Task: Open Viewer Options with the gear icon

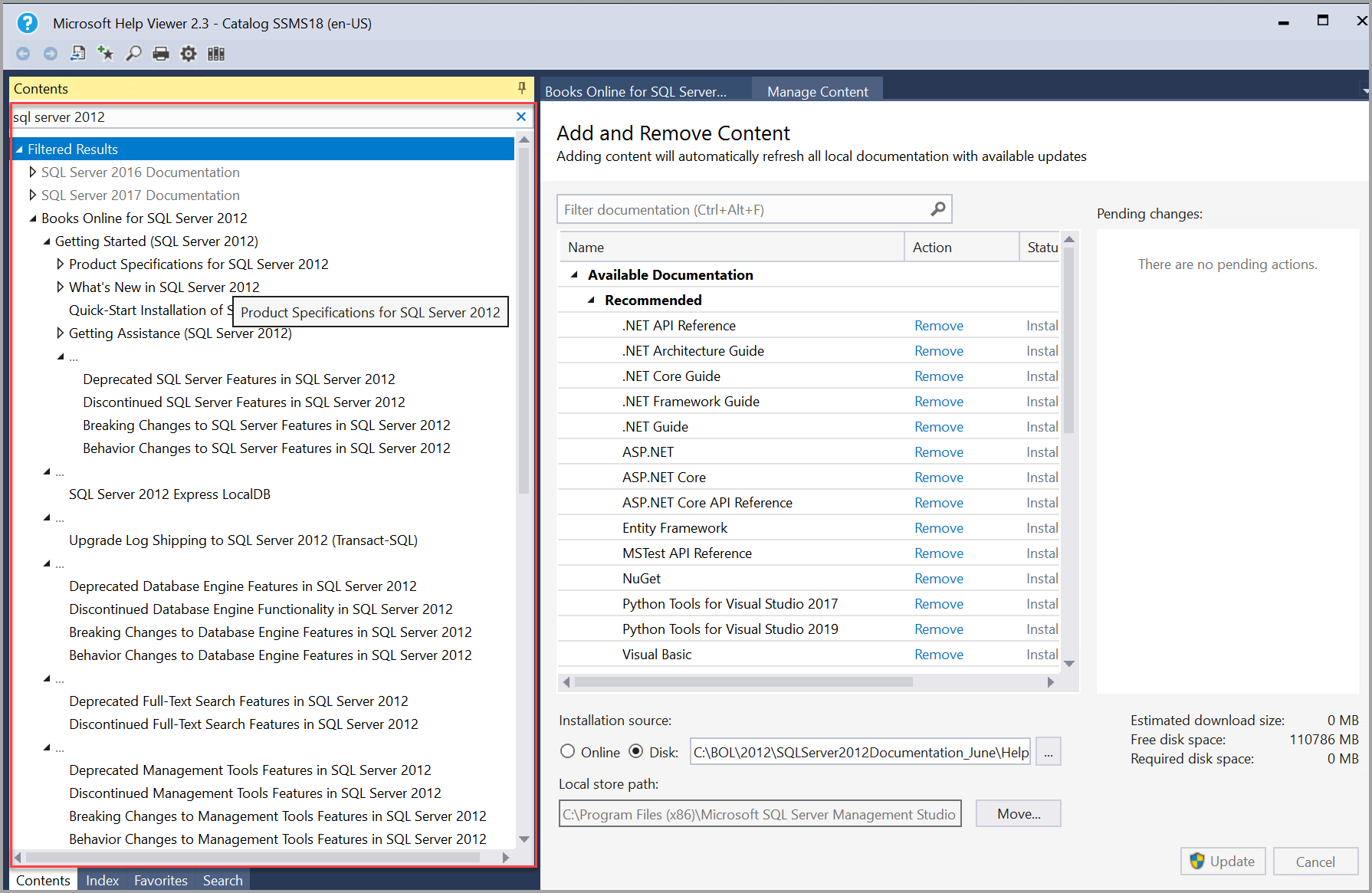Action: pyautogui.click(x=188, y=53)
